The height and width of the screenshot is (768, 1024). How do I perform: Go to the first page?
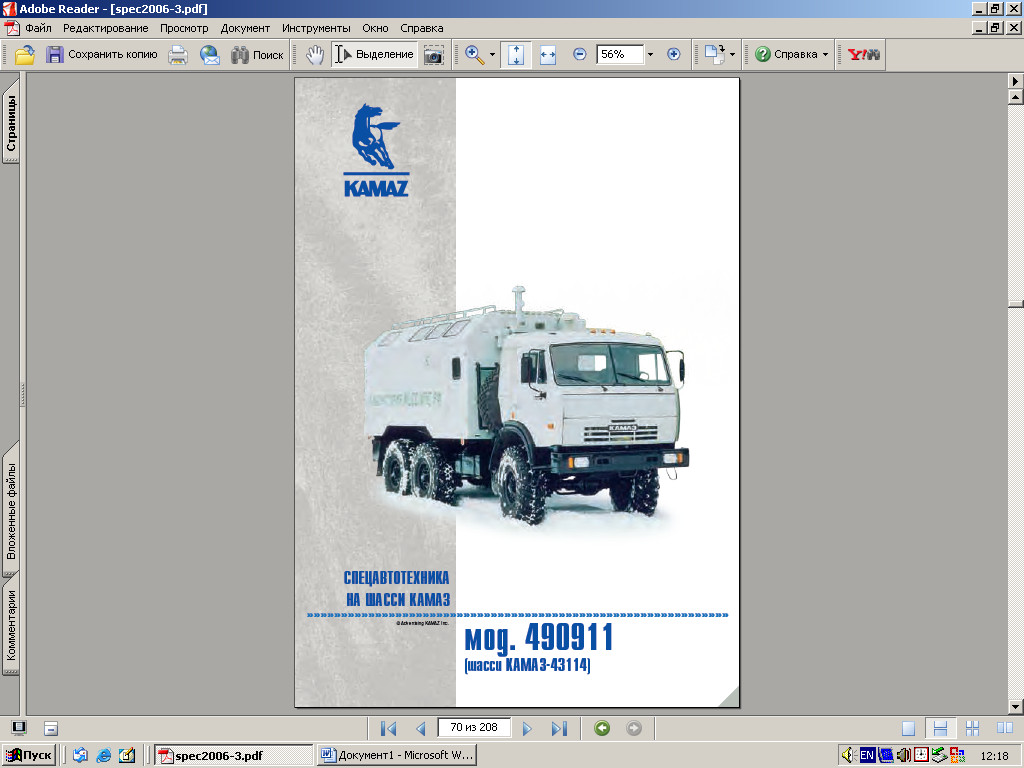389,728
